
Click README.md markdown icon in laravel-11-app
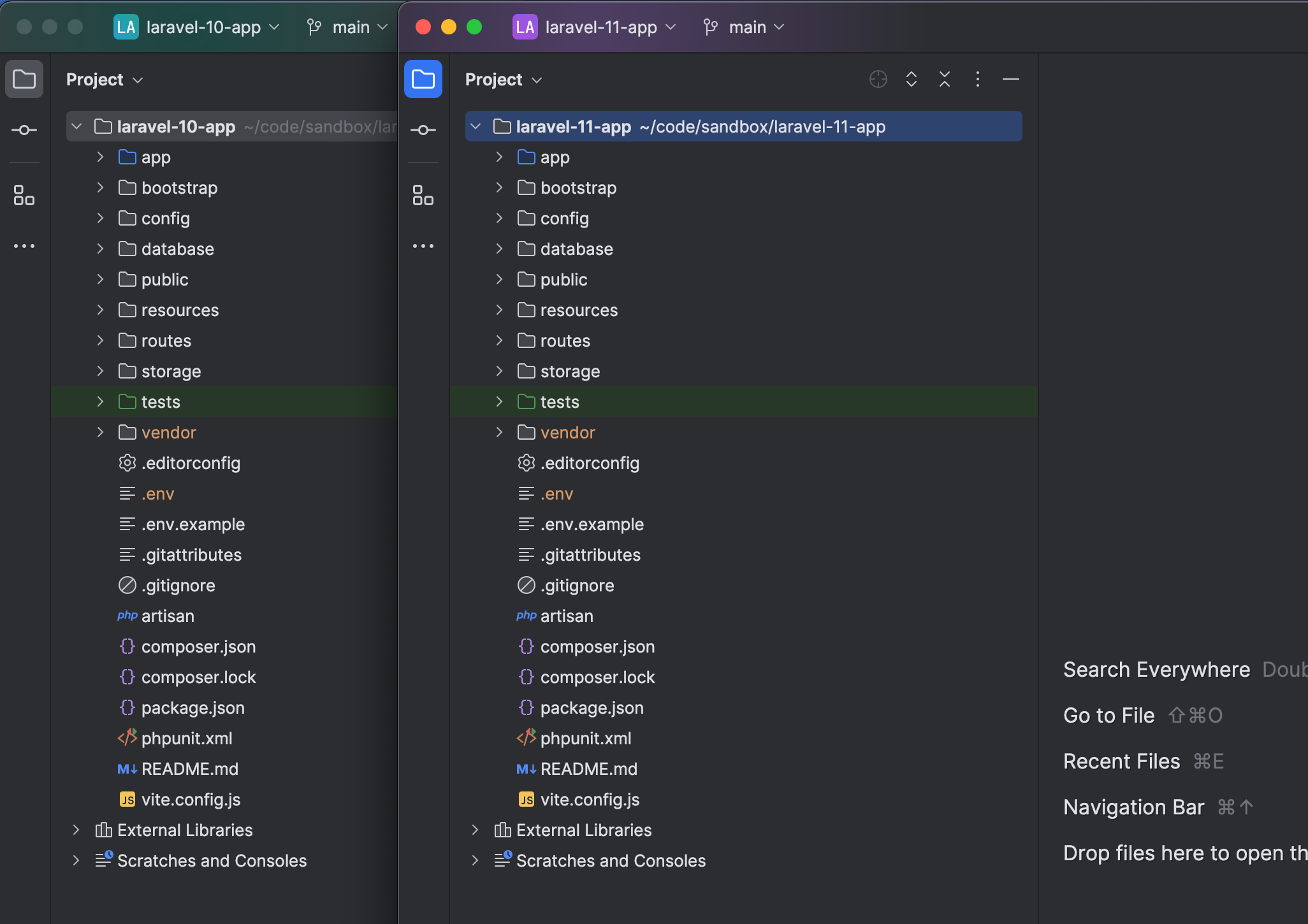527,769
